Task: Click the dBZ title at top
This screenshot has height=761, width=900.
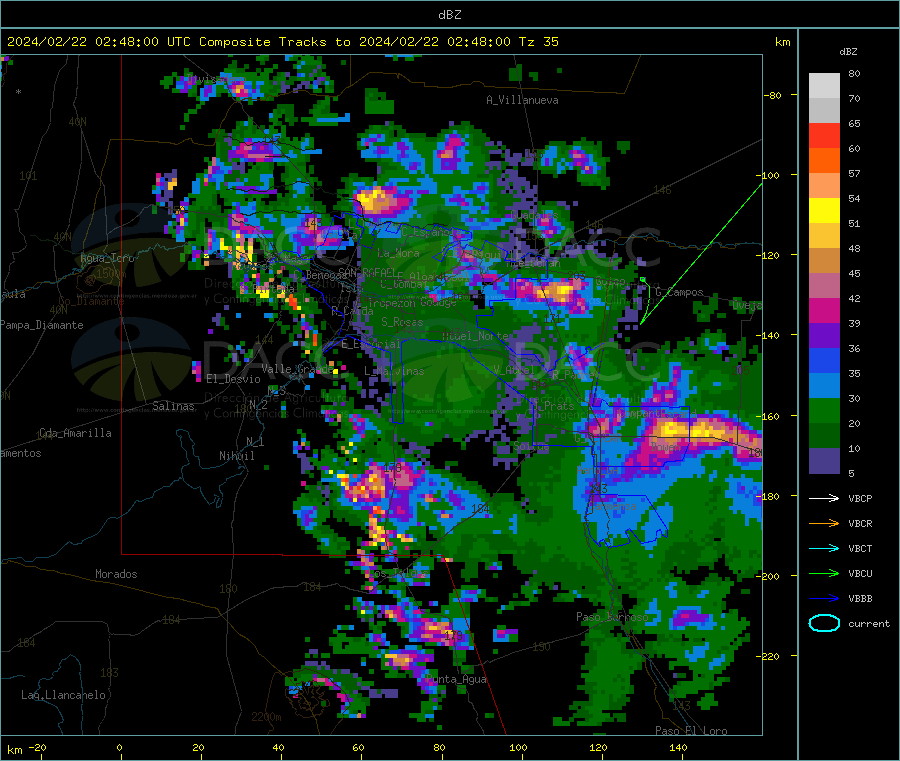Action: (449, 15)
